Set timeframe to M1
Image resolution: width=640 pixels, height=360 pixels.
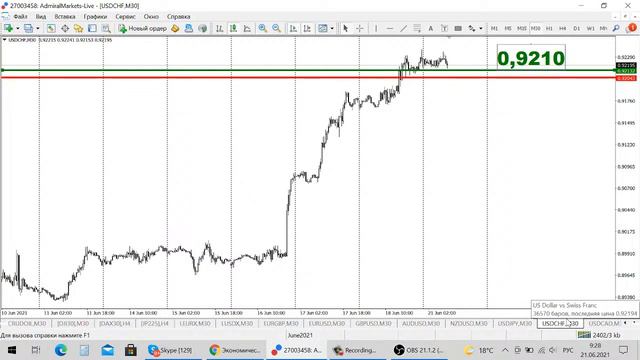click(x=494, y=28)
